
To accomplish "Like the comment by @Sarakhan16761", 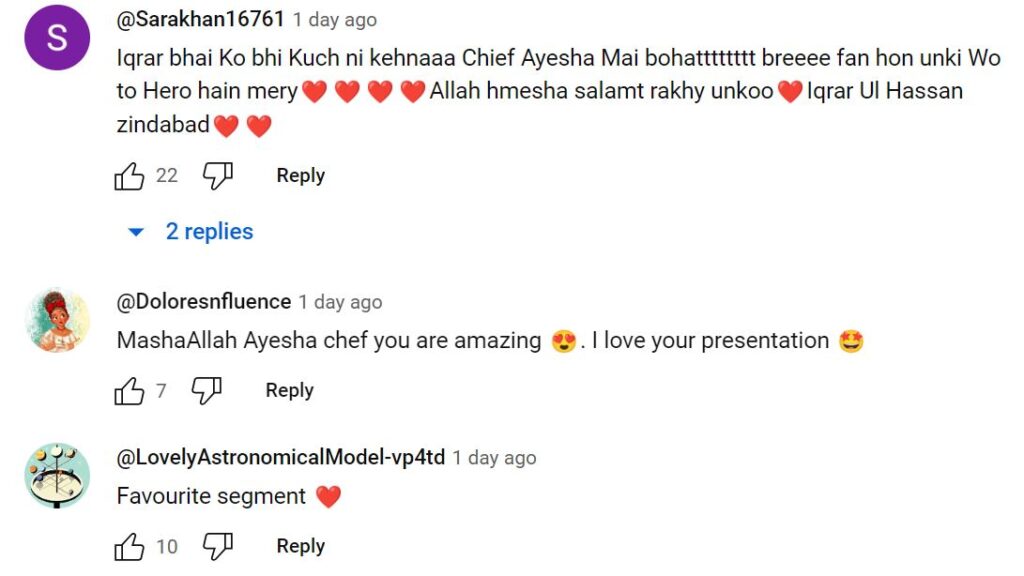I will point(129,176).
